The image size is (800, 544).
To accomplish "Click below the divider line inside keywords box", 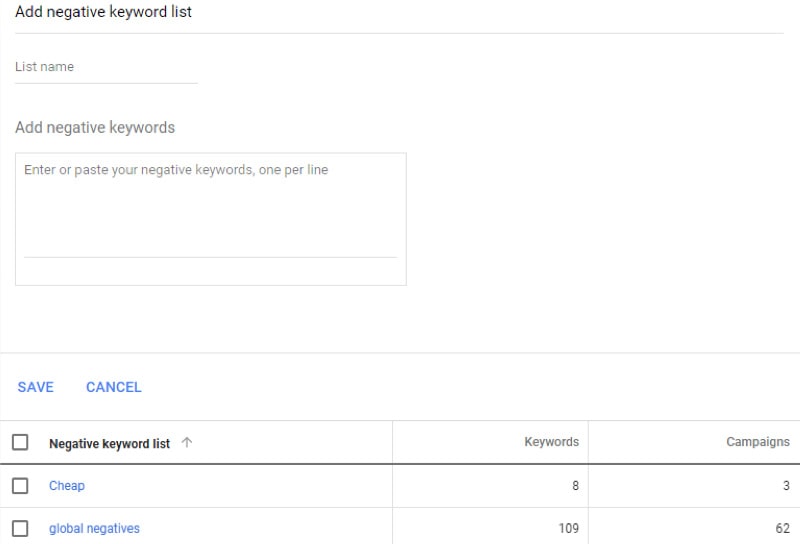I will pyautogui.click(x=210, y=271).
